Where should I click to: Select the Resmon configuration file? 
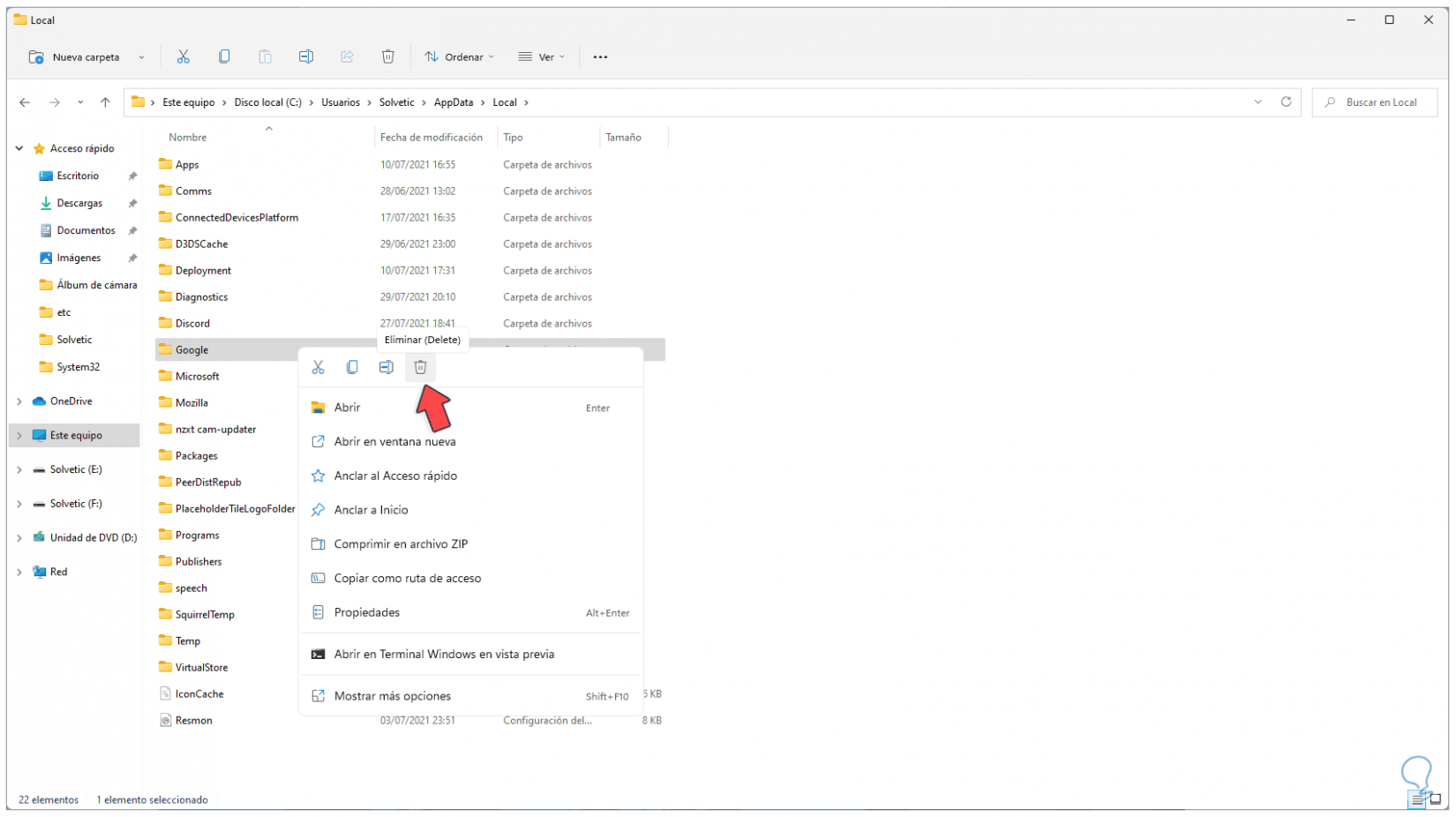coord(194,721)
